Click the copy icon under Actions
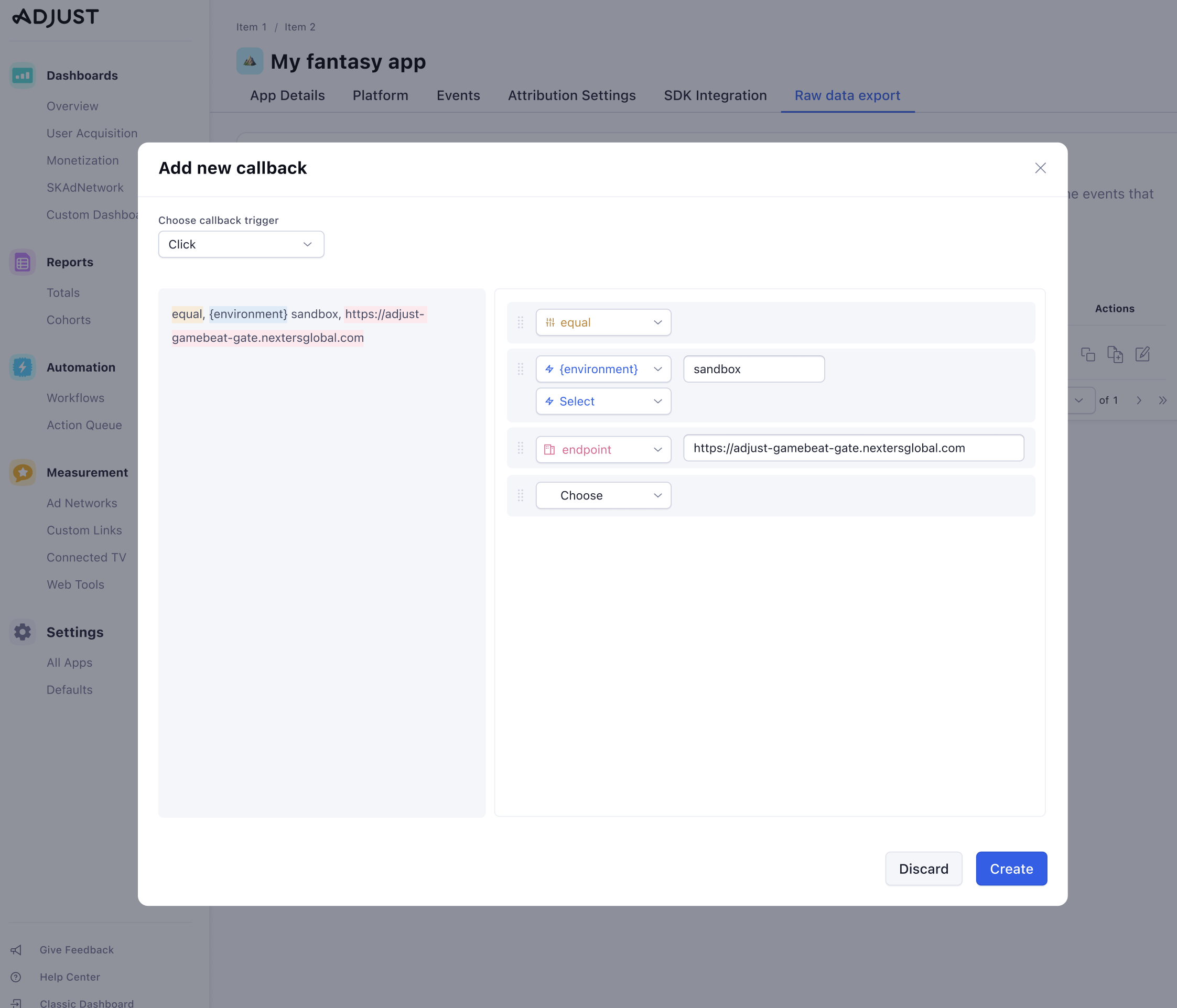 [x=1089, y=354]
